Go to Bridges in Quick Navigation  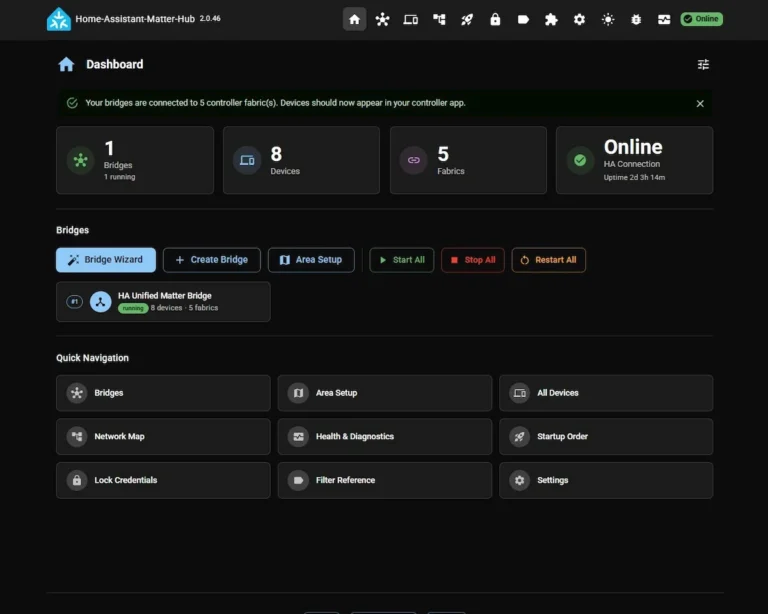163,393
